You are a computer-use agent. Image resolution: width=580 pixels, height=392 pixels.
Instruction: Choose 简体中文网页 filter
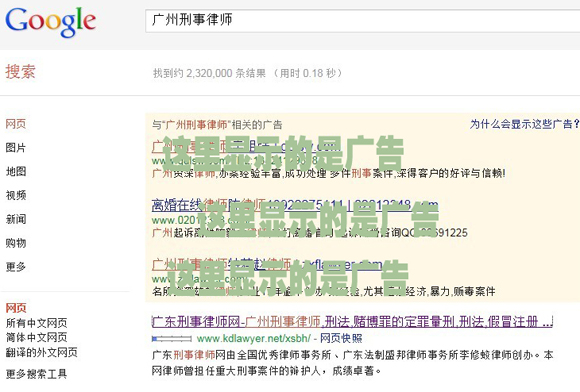click(x=37, y=338)
